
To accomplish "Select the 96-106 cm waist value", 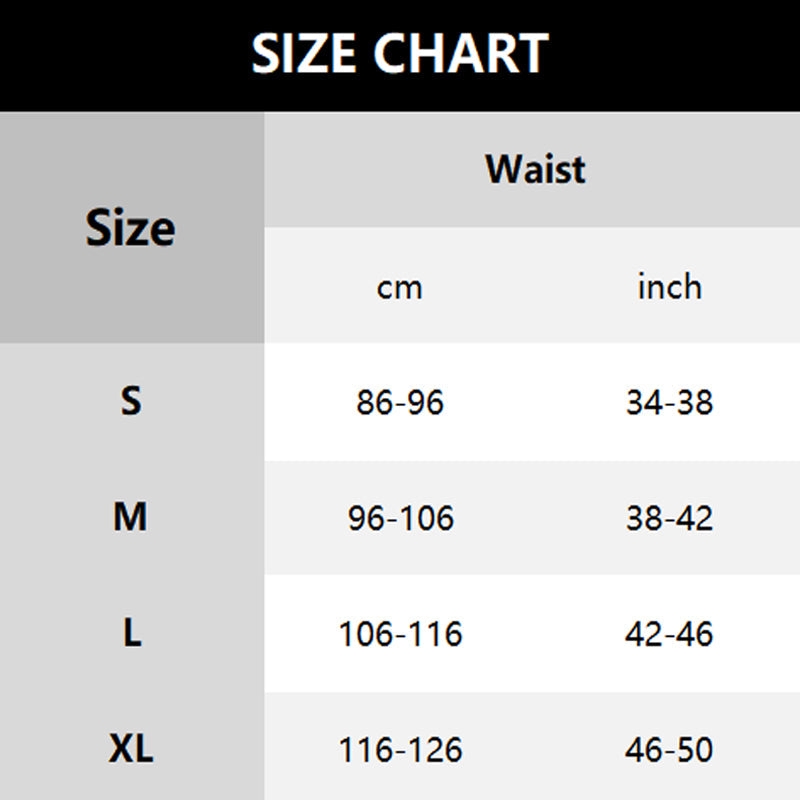I will click(400, 519).
